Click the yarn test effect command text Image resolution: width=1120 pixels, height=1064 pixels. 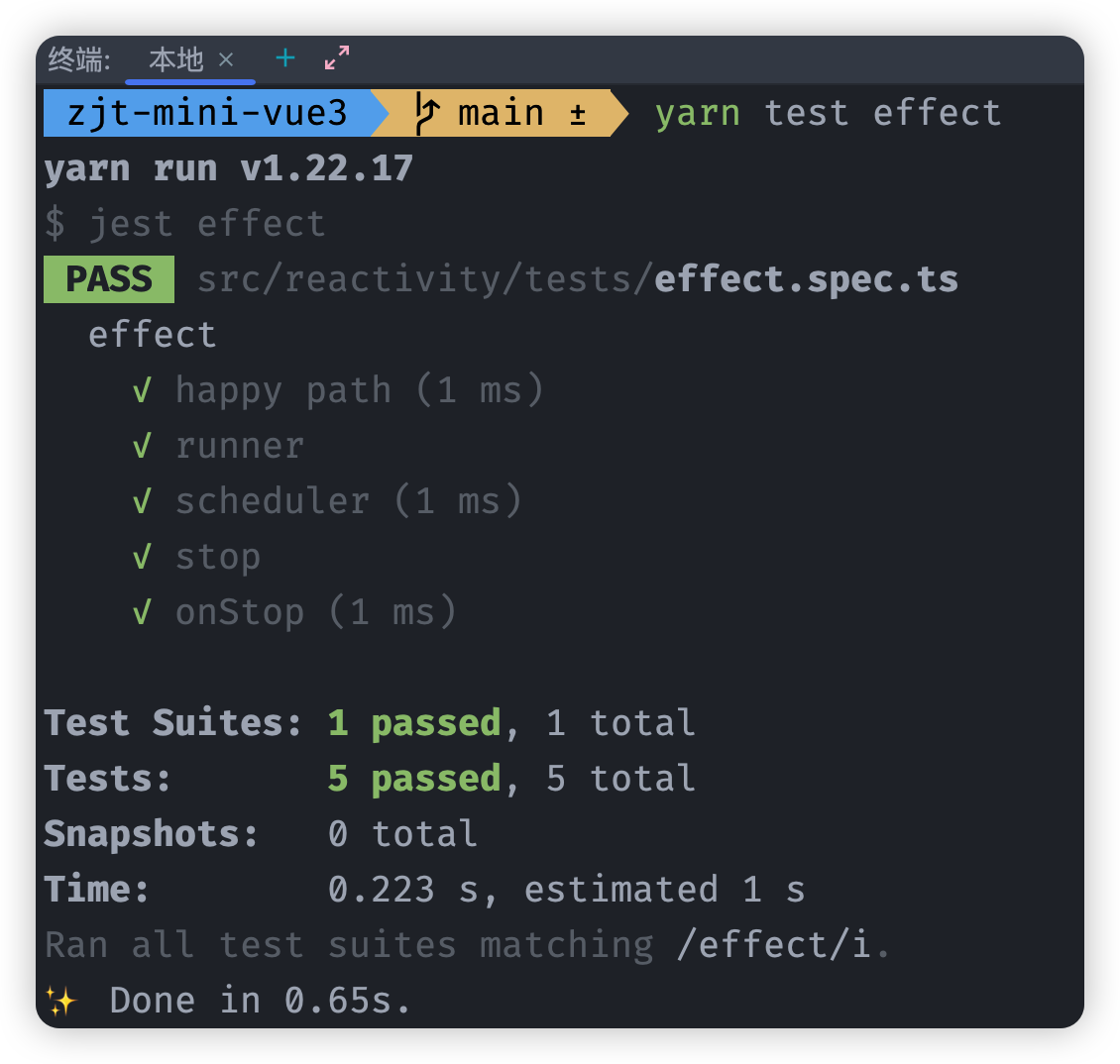coord(828,113)
